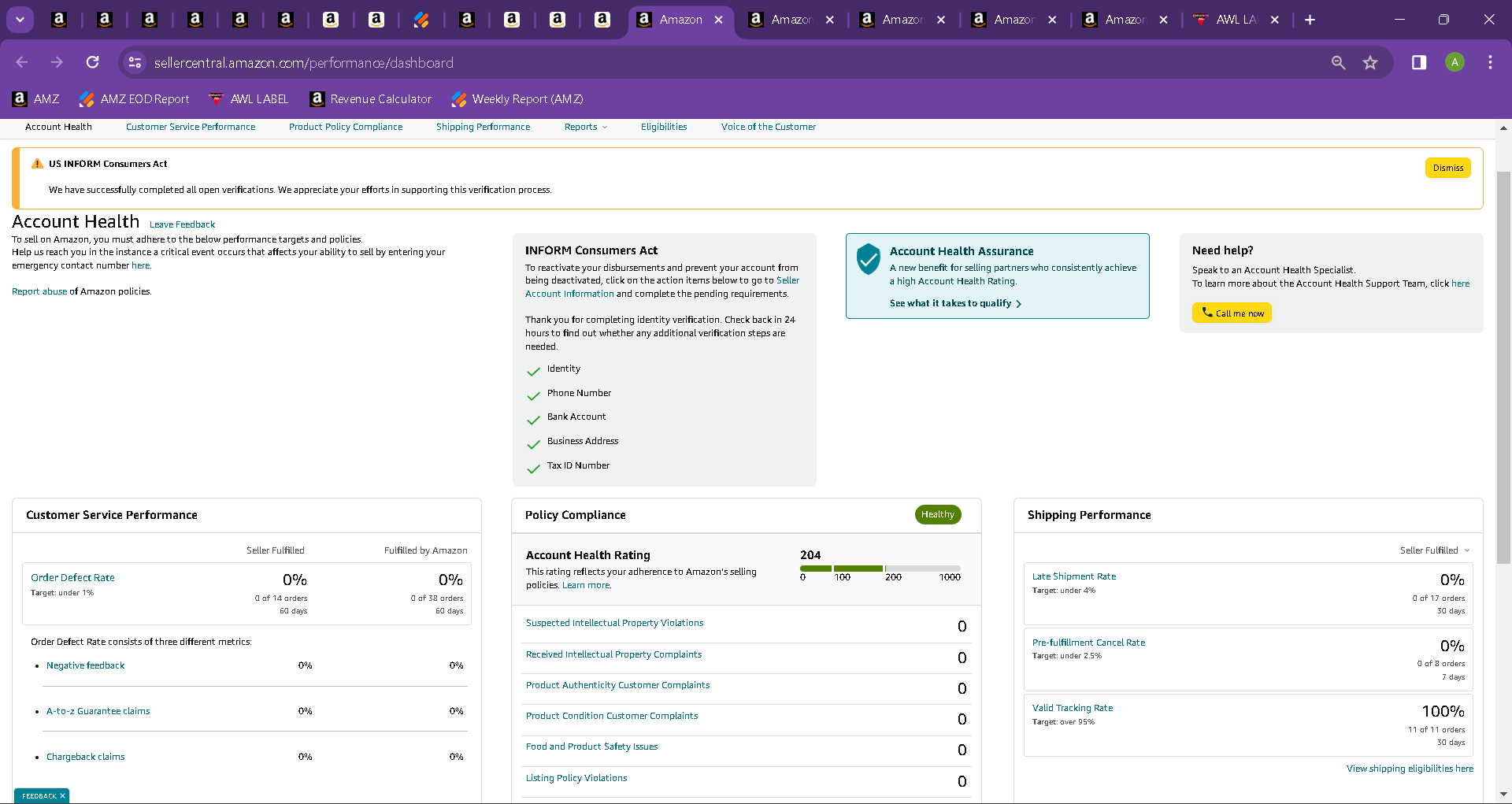1512x804 pixels.
Task: Open Product Policy Compliance tab
Action: (346, 127)
